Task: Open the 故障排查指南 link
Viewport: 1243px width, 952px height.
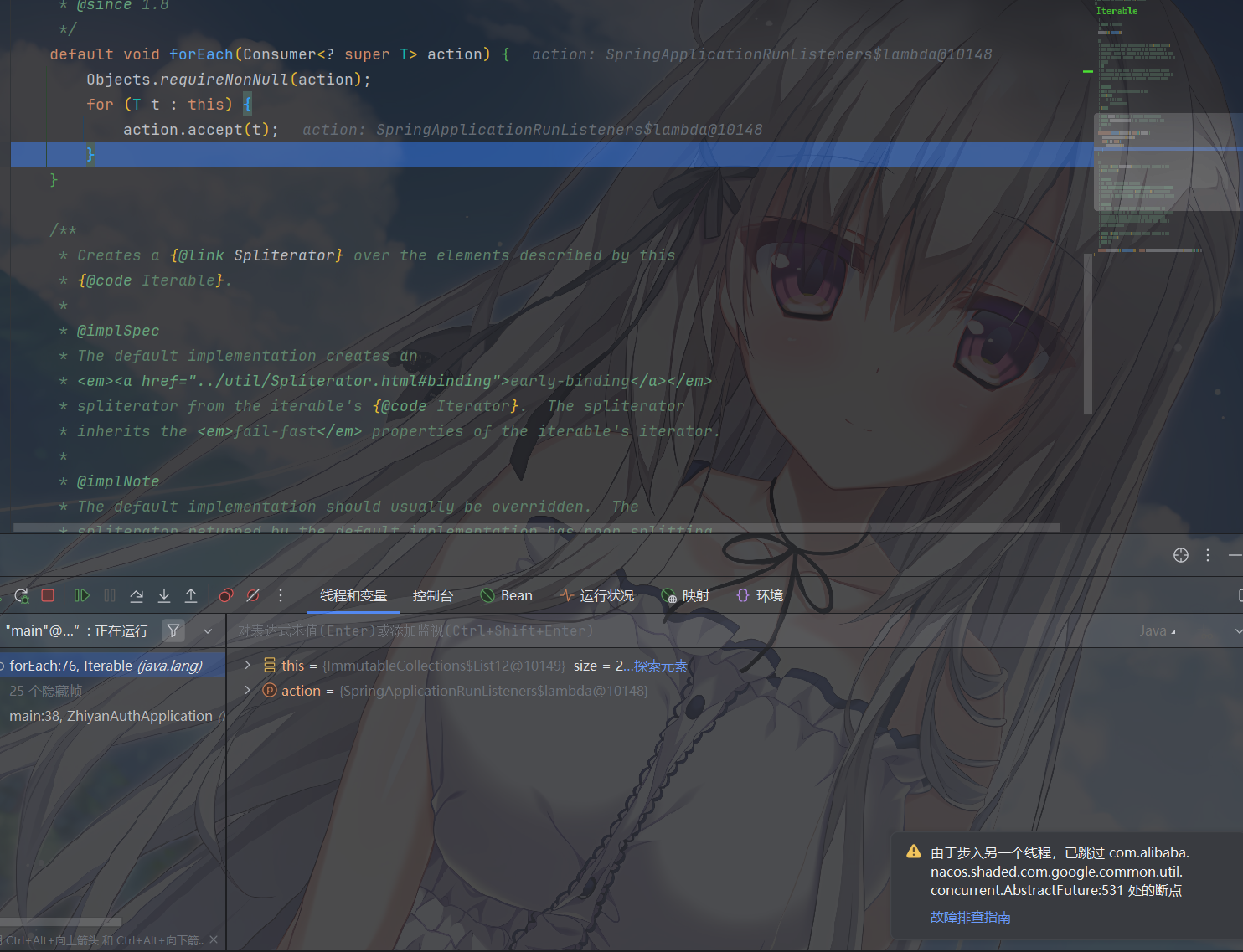Action: coord(970,917)
